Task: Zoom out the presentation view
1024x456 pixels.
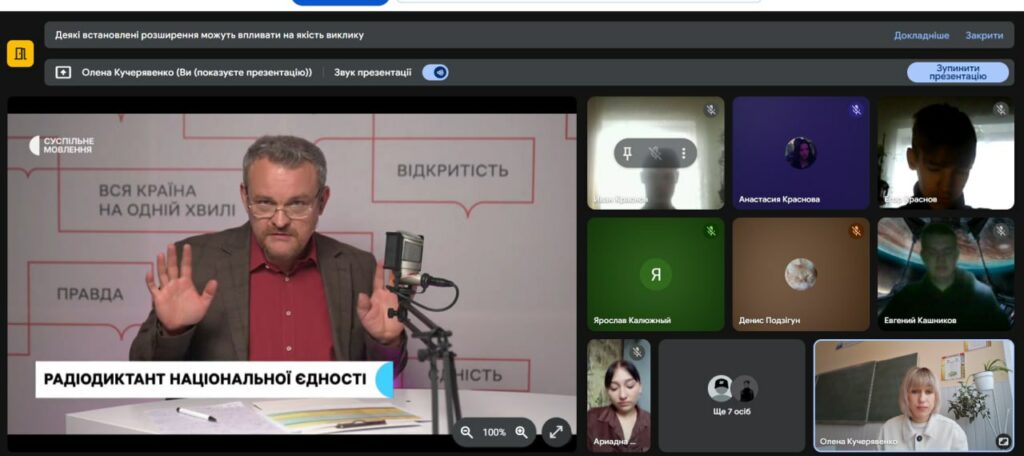Action: click(467, 432)
